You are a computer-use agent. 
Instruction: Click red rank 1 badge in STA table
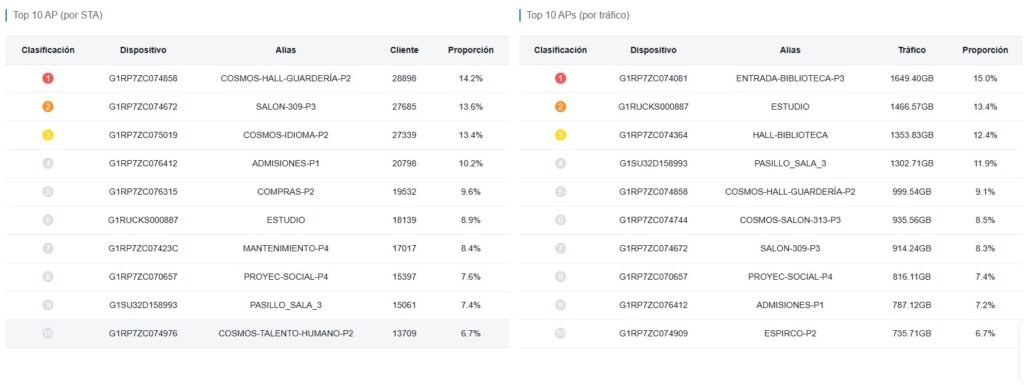[48, 78]
